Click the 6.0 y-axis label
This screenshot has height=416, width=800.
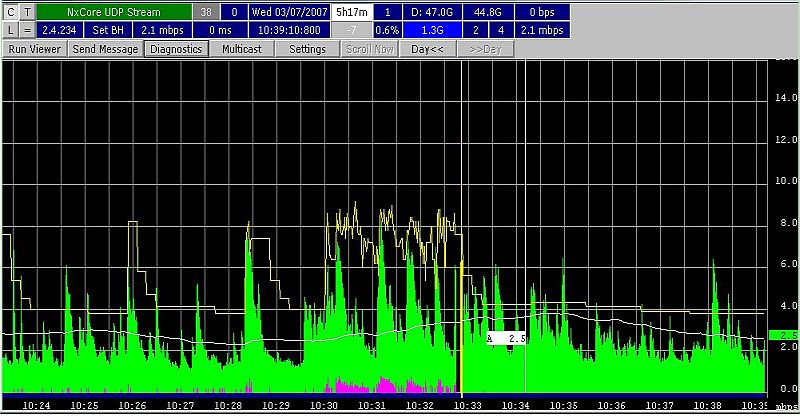[789, 264]
